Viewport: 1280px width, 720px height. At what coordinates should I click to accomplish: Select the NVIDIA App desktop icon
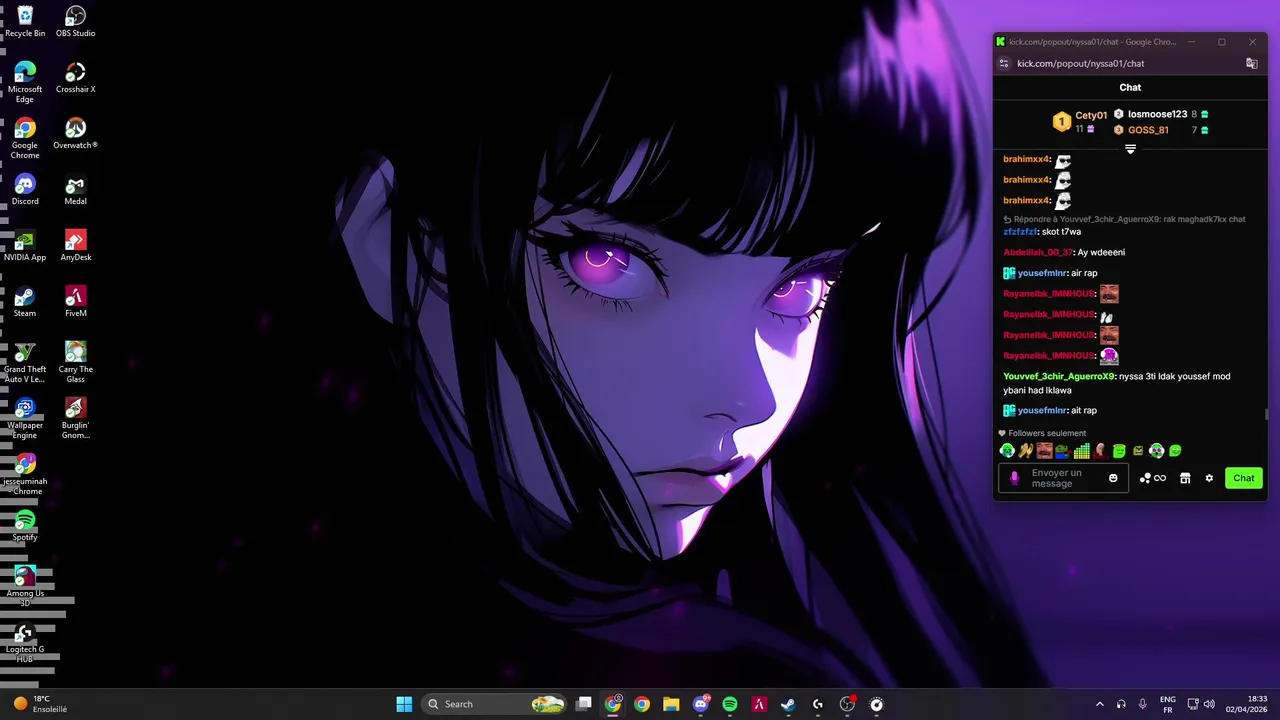25,245
